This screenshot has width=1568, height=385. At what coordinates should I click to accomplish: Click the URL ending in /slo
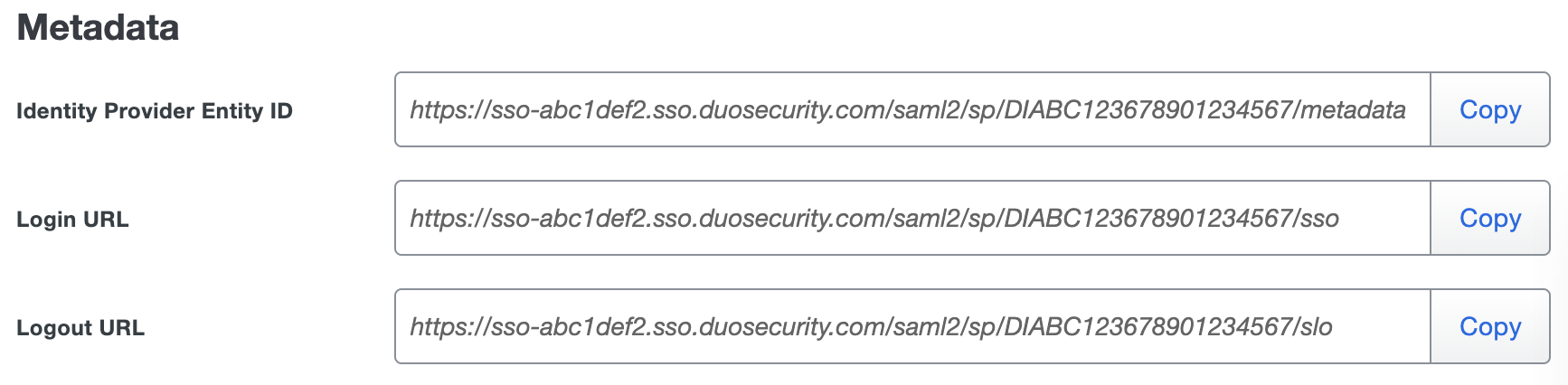pos(871,327)
